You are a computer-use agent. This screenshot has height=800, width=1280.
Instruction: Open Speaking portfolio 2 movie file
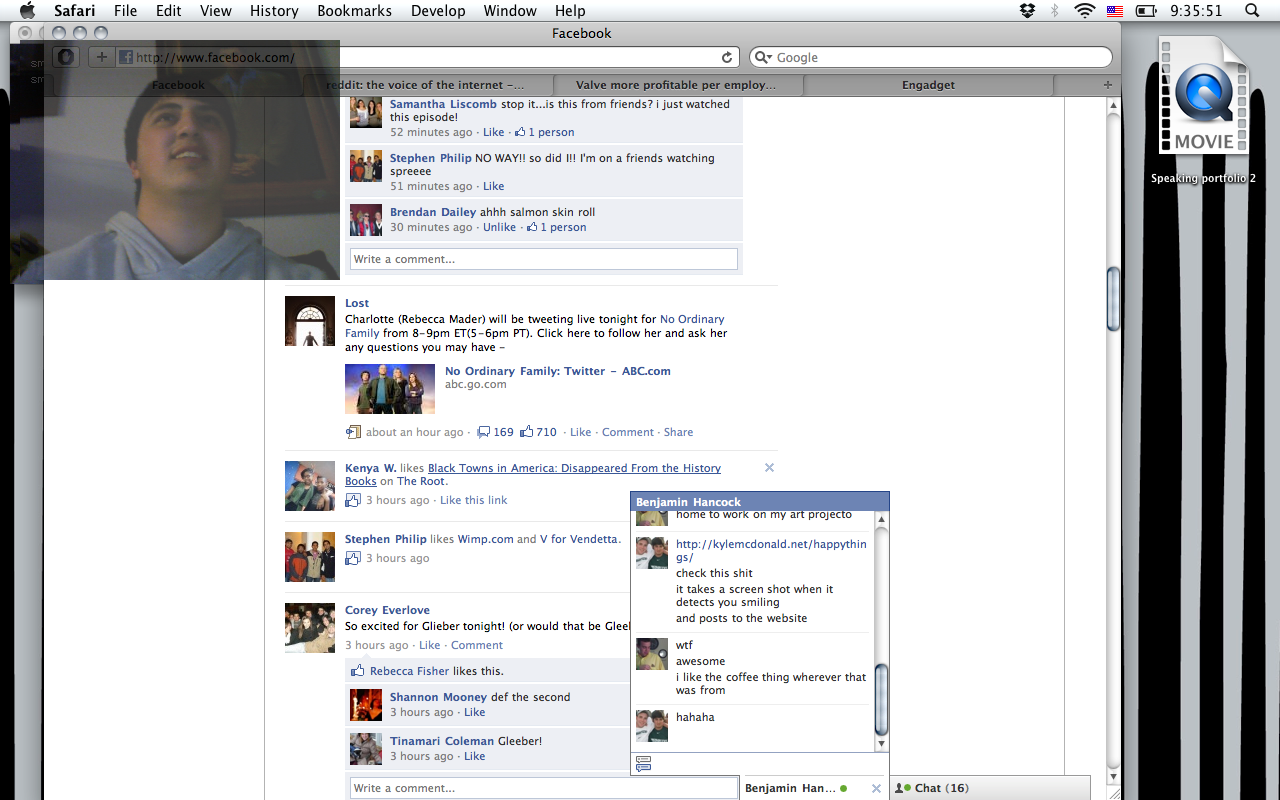[1203, 100]
